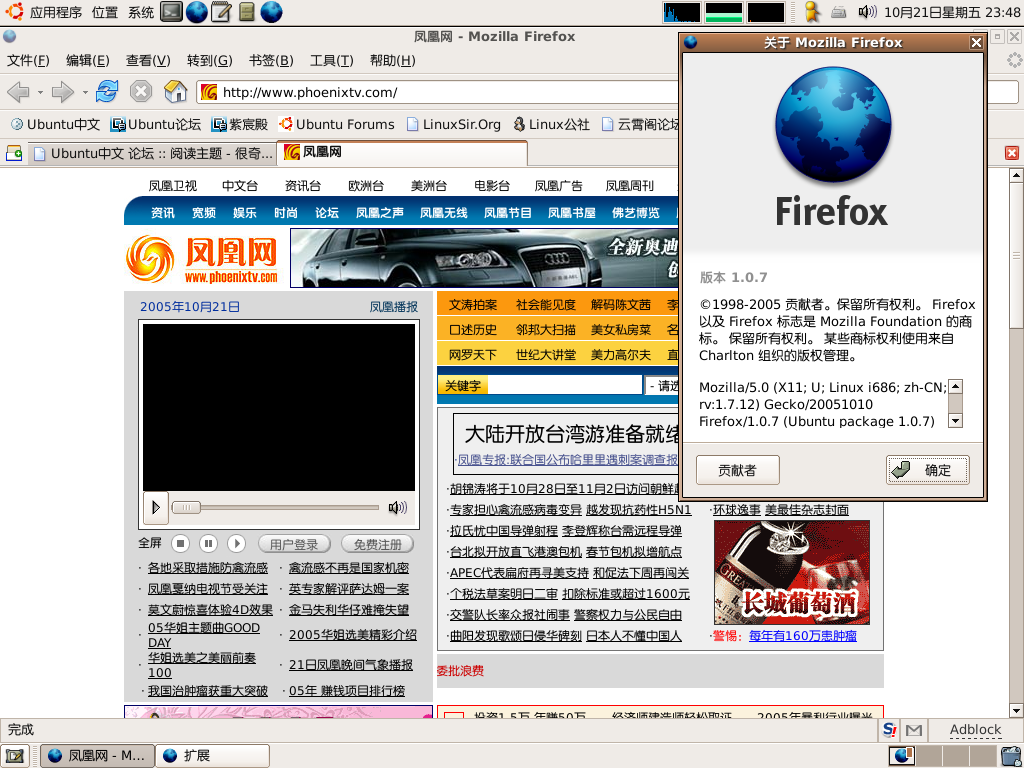Click the yellow figure icon in the panel
This screenshot has height=768, width=1024.
(812, 12)
